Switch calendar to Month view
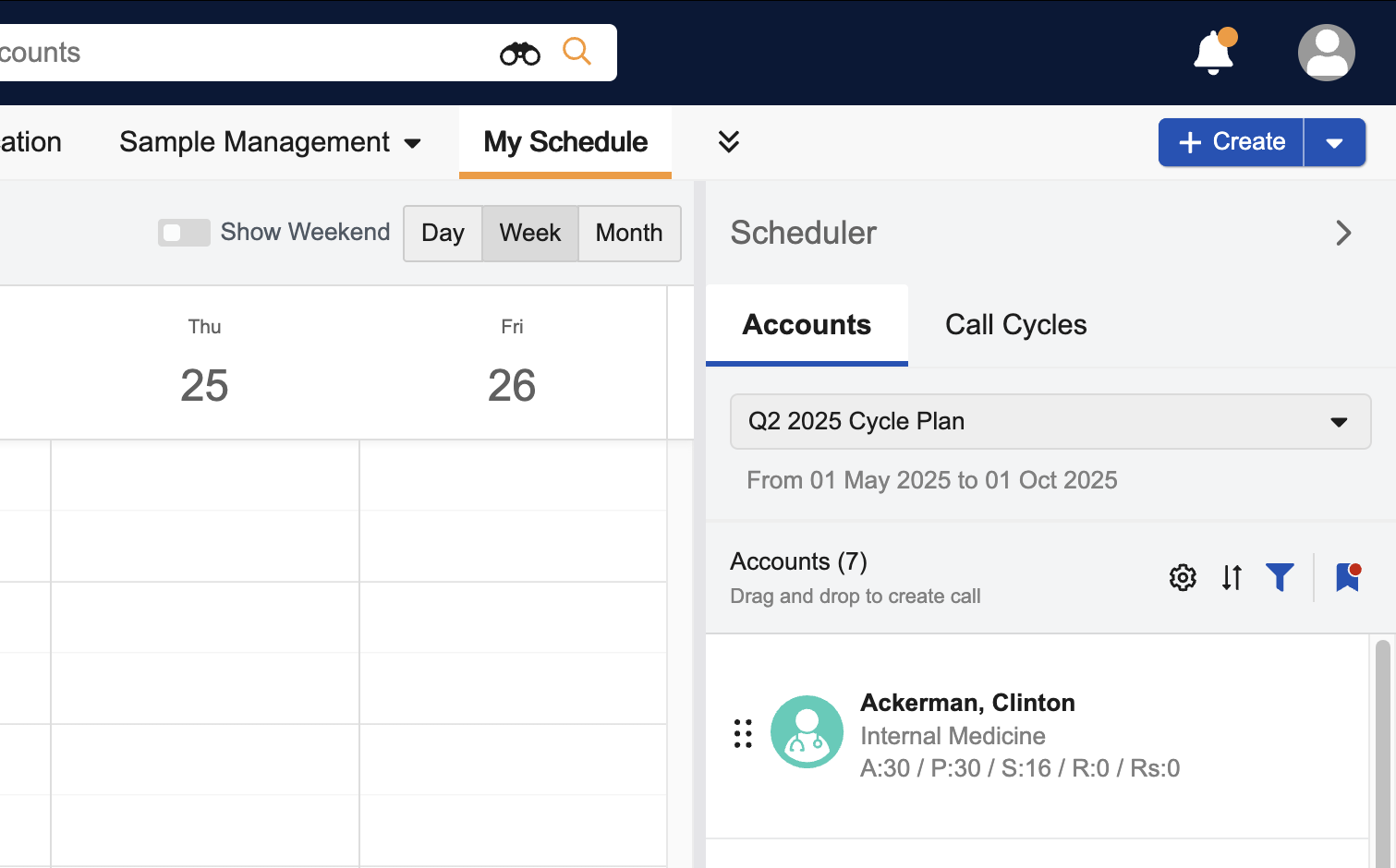 [629, 234]
